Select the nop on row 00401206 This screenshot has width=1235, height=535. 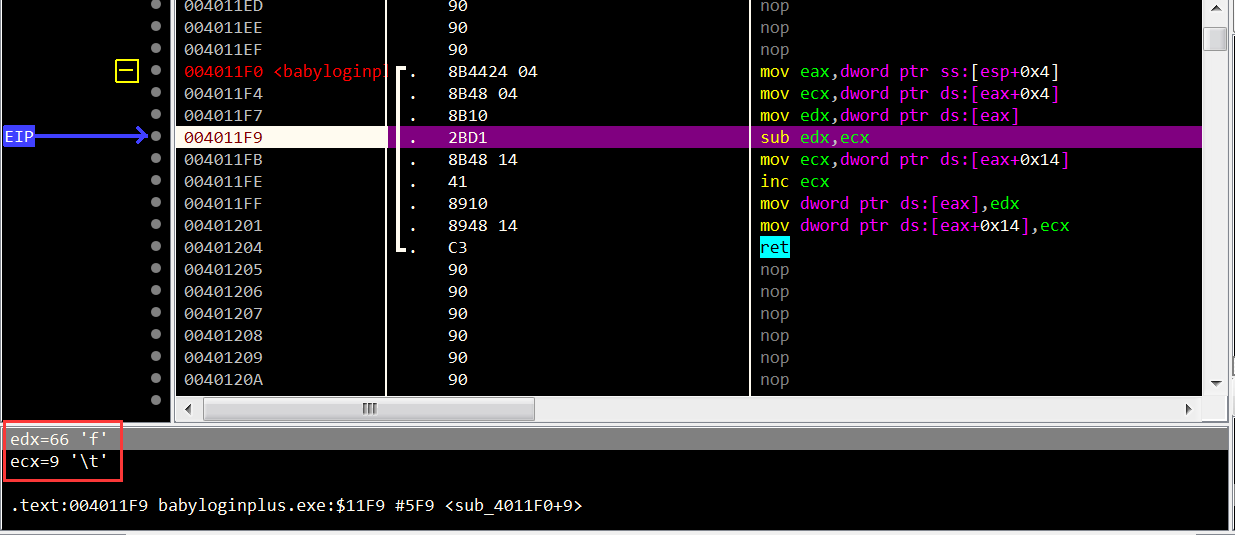774,292
